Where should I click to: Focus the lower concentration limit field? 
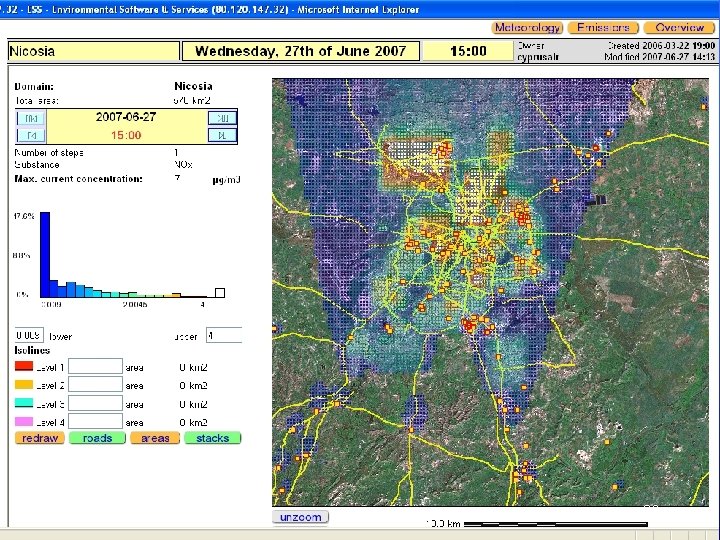click(x=29, y=335)
